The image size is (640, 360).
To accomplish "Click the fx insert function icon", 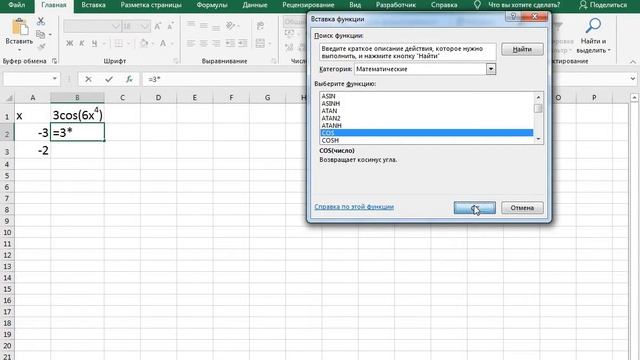I will [129, 79].
